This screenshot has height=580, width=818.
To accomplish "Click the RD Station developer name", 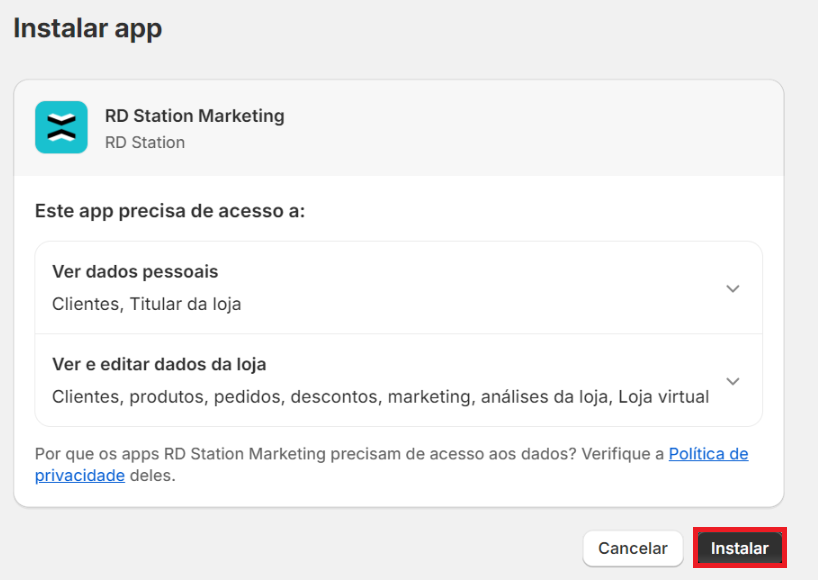I will click(143, 142).
